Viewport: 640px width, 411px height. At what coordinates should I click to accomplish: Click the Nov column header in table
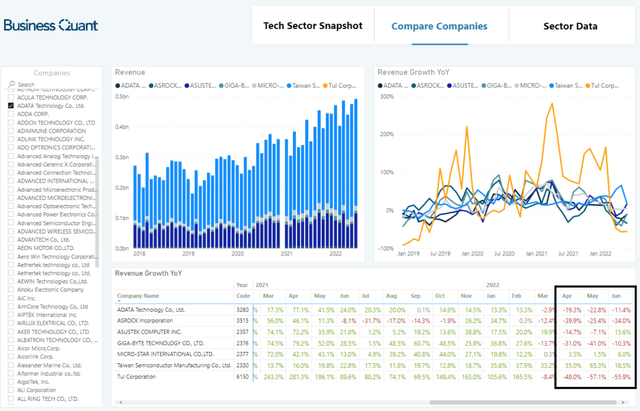(466, 295)
